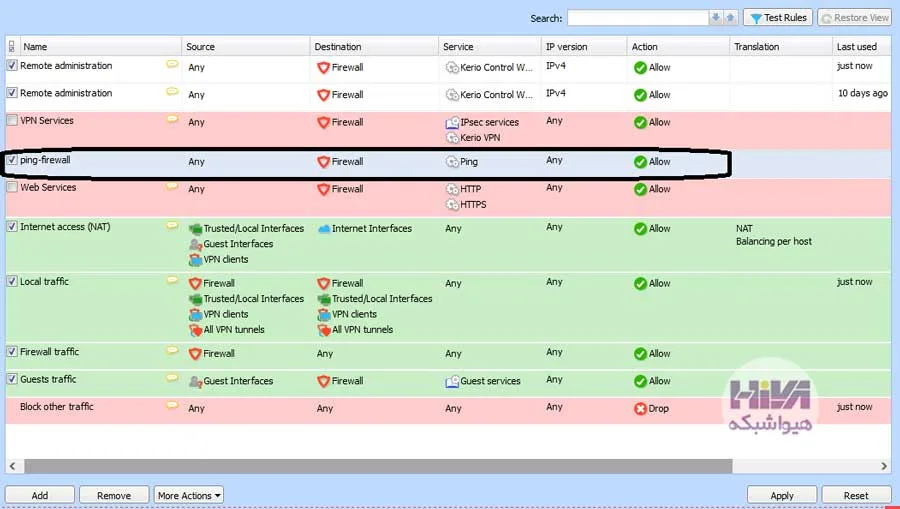Viewport: 900px width, 509px height.
Task: Click the IPsec services group icon
Action: point(452,122)
